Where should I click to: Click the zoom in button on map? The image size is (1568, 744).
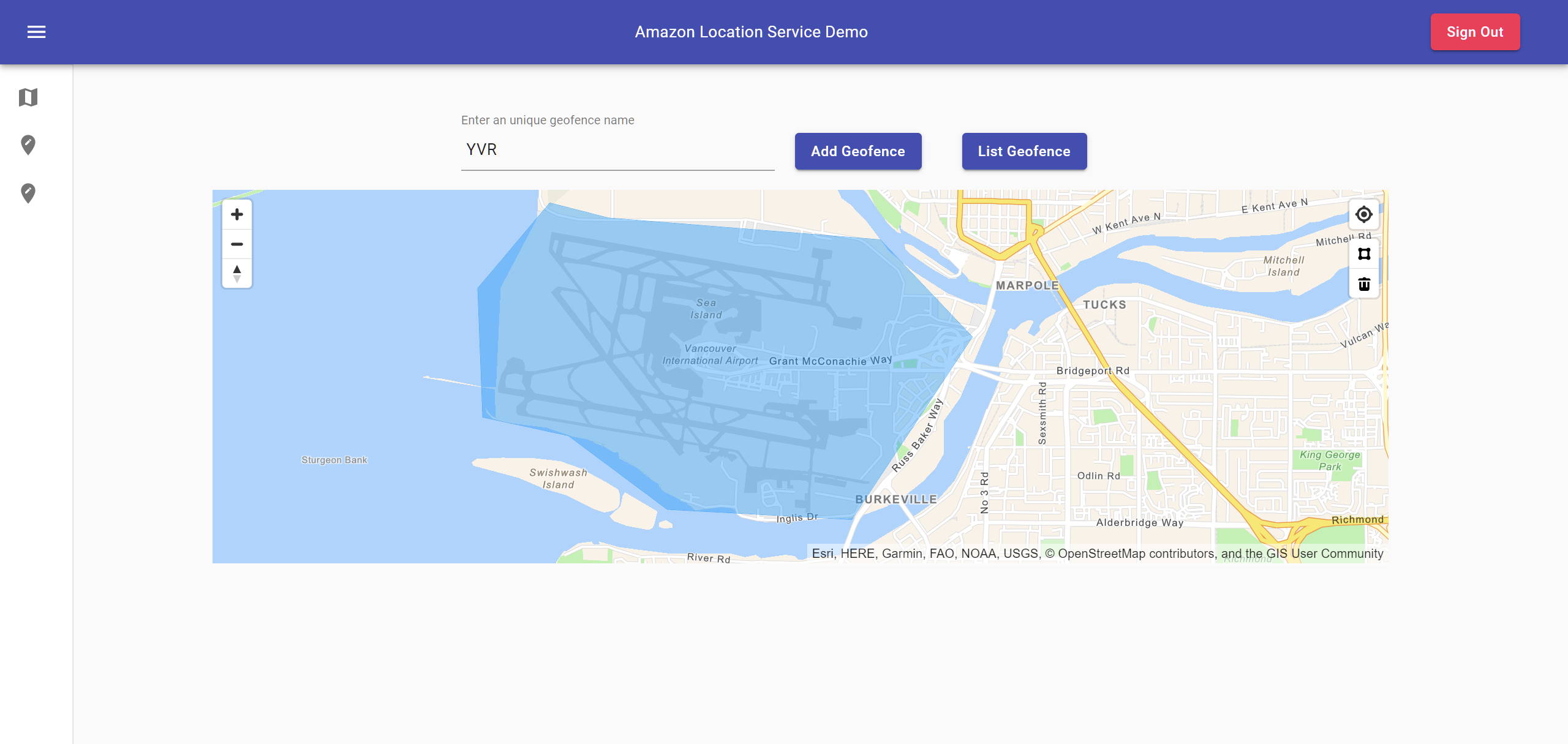237,214
